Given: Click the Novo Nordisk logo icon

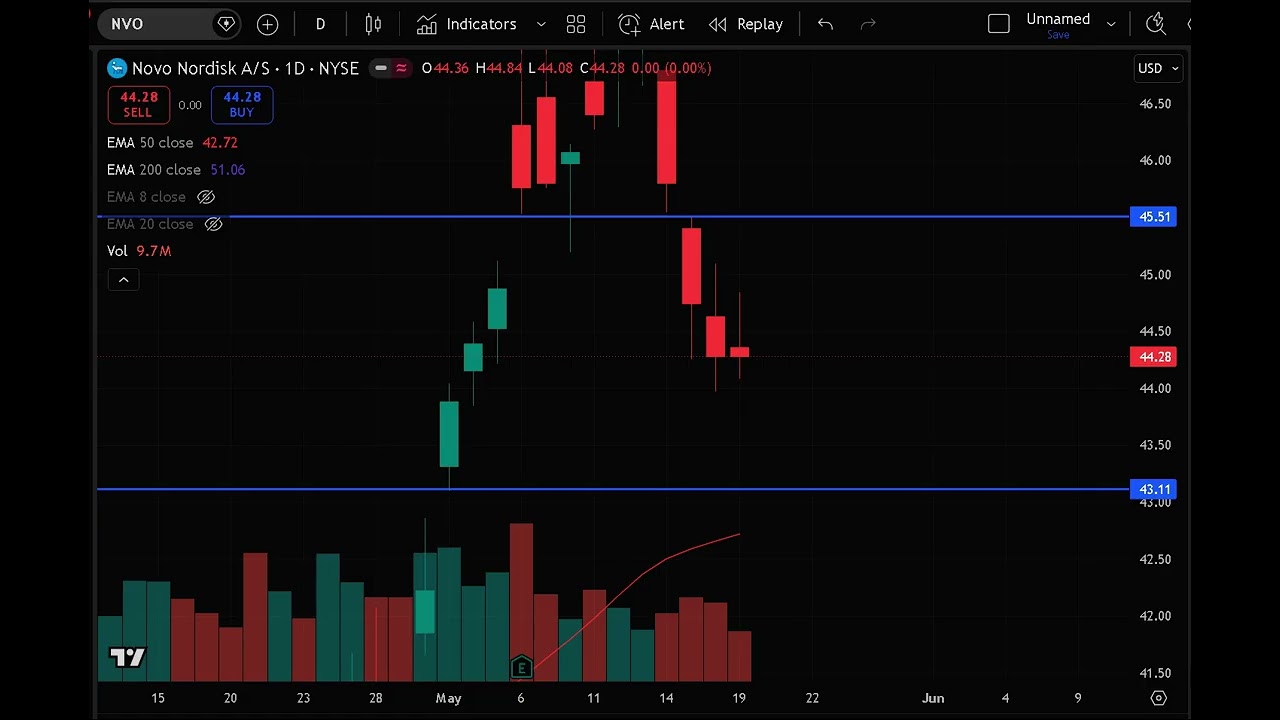Looking at the screenshot, I should tap(117, 68).
